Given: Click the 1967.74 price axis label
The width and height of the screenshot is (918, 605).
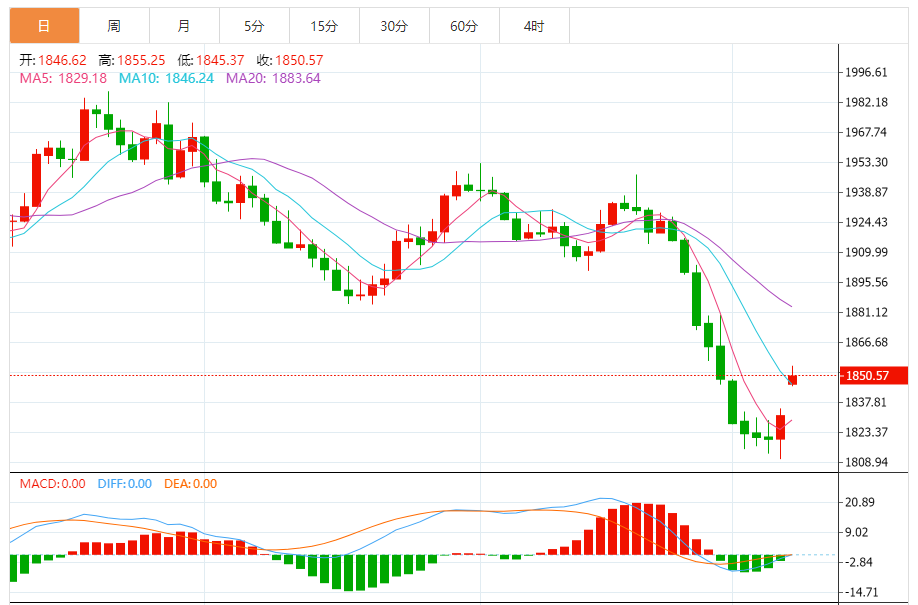Looking at the screenshot, I should point(866,132).
